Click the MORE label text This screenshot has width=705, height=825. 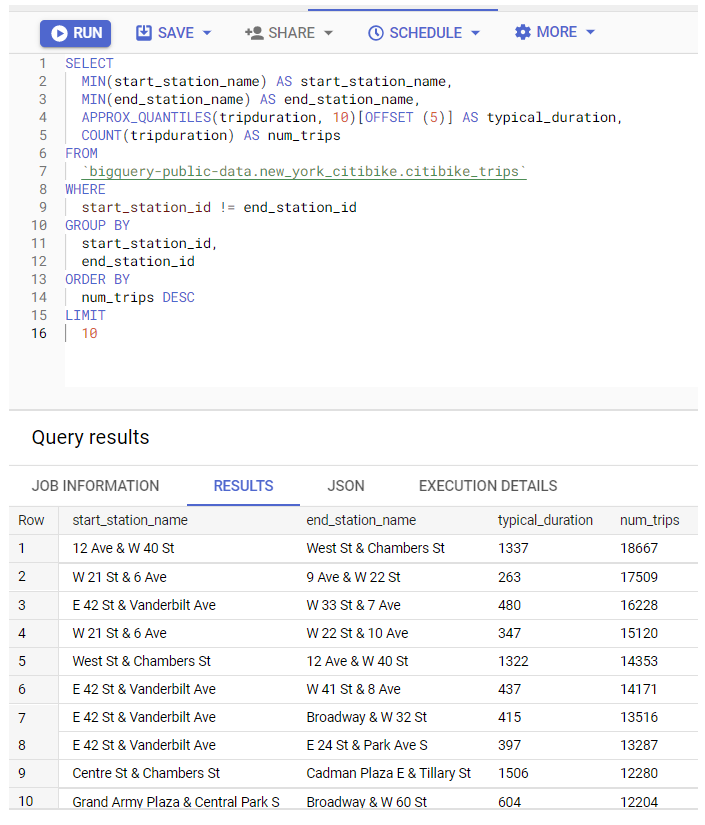point(557,32)
